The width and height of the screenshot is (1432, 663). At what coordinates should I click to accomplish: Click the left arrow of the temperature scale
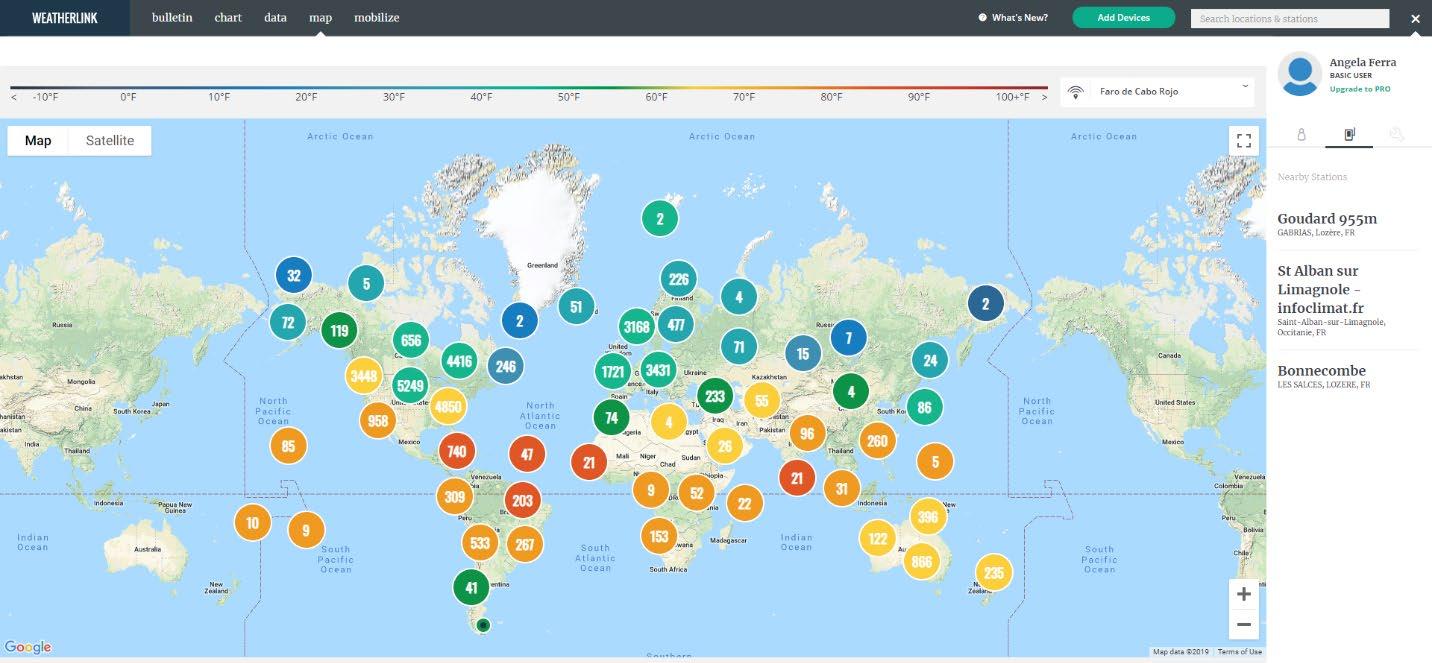14,98
